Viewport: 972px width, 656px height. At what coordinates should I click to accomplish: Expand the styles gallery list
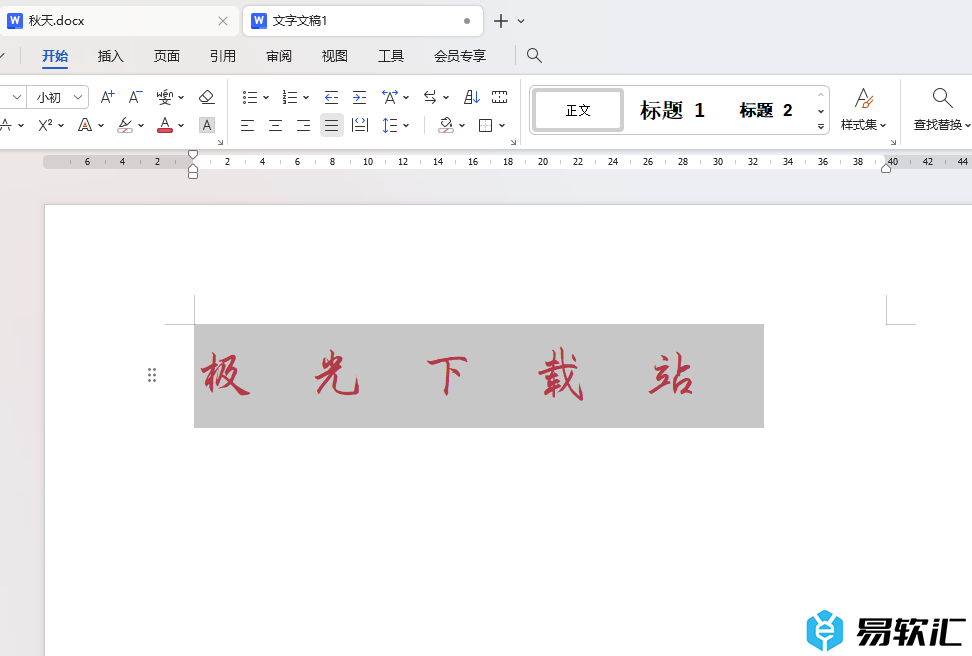pyautogui.click(x=821, y=126)
